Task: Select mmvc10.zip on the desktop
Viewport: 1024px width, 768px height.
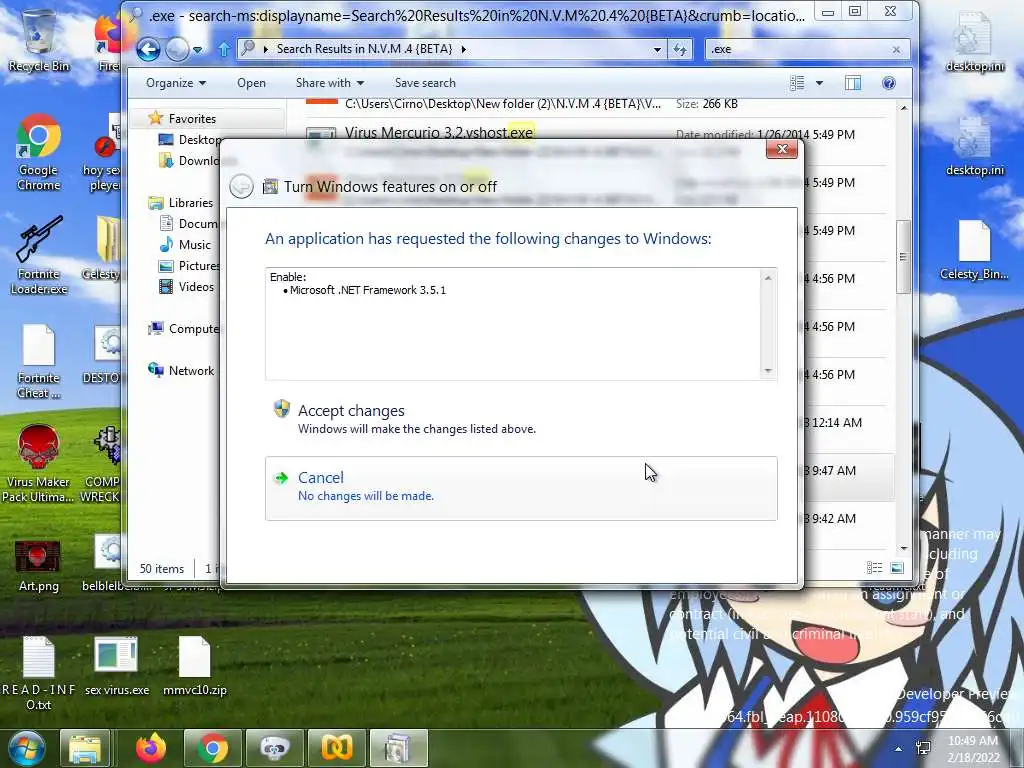Action: (x=195, y=666)
